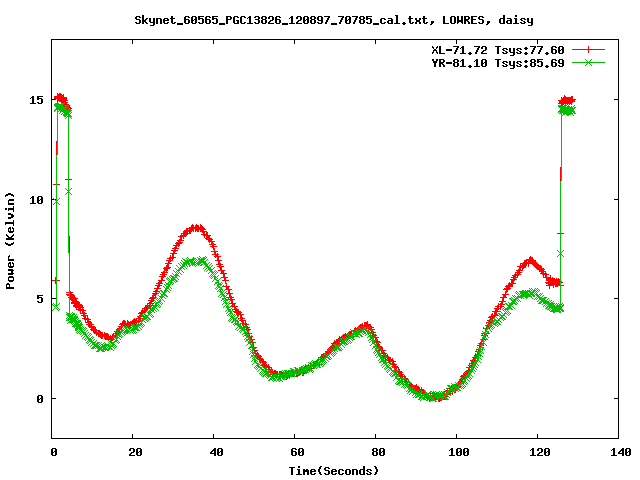Click the Power (Kelvin) y-axis label
Viewport: 640px width, 480px height.
point(10,241)
